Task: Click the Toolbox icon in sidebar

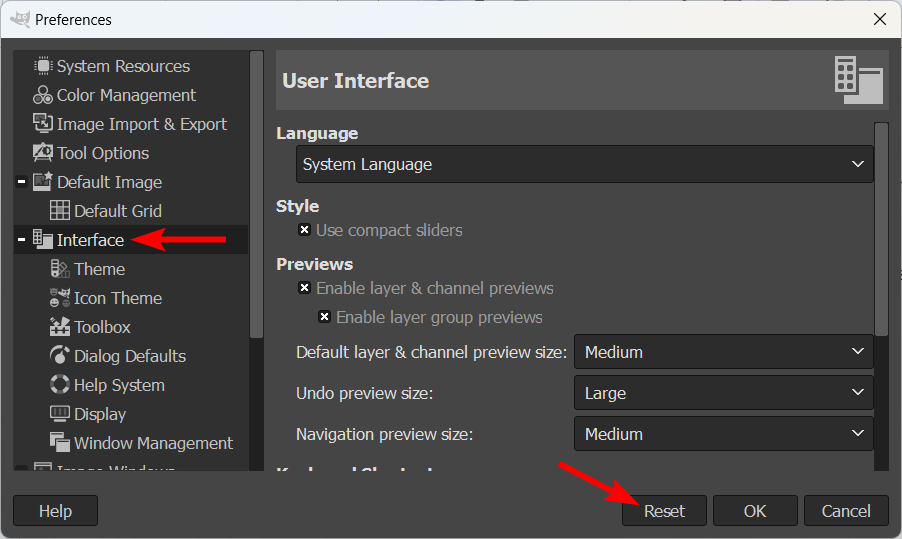Action: (59, 327)
